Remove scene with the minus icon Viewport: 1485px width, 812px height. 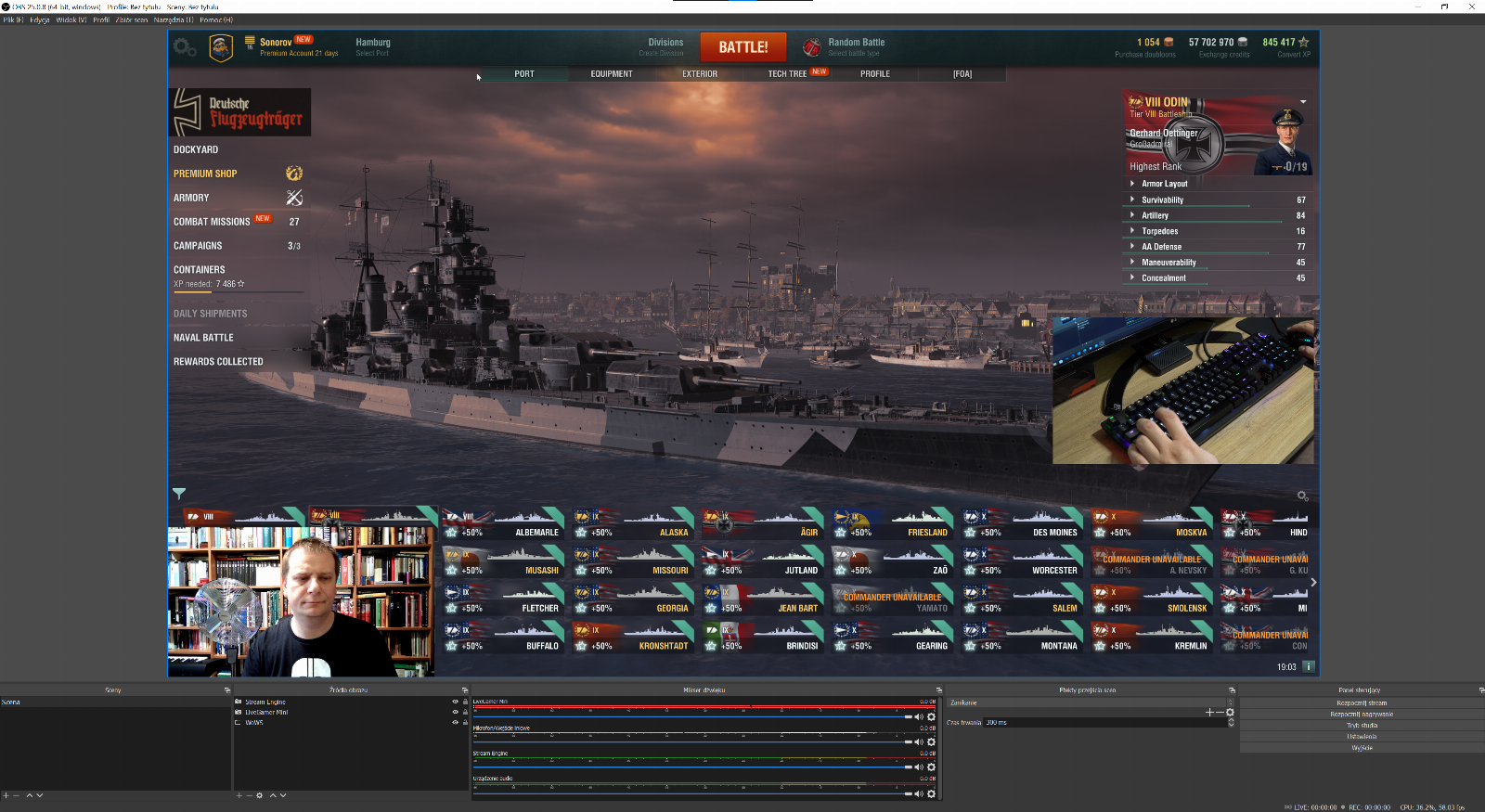[16, 795]
